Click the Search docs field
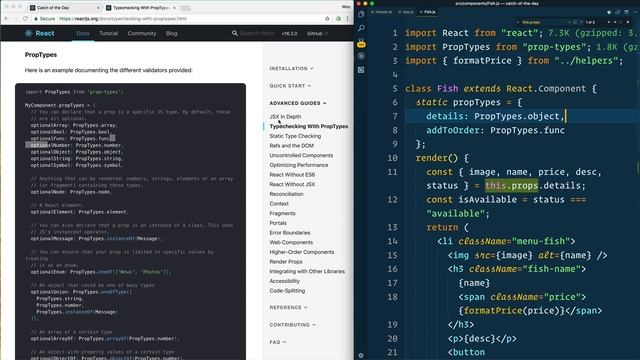 (256, 33)
